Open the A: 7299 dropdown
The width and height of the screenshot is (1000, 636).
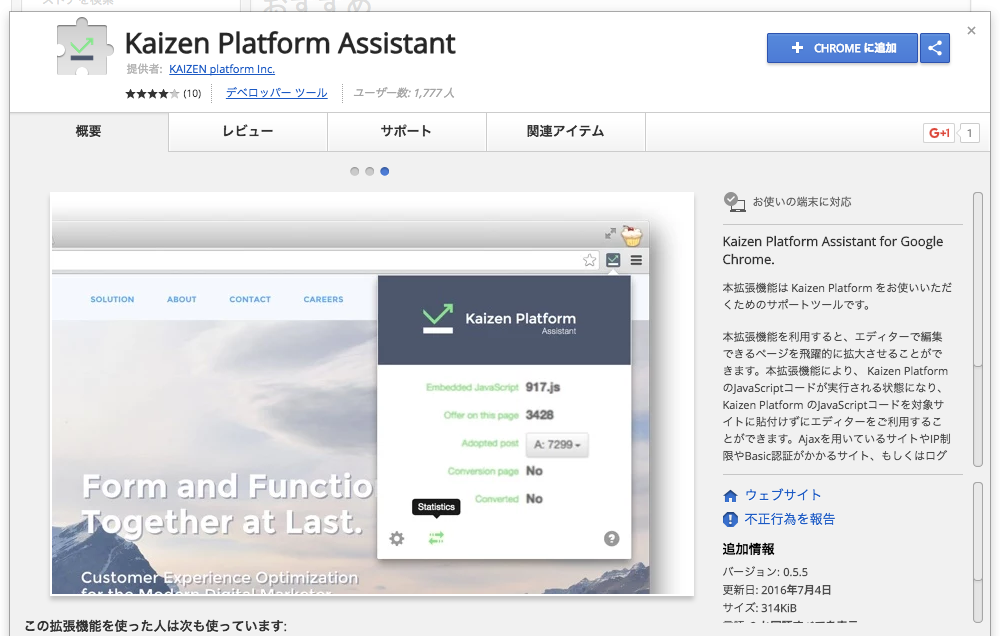[x=557, y=445]
